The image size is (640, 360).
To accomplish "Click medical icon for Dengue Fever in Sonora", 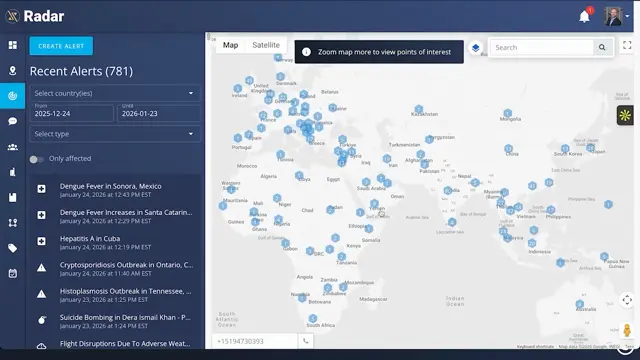I will (42, 189).
